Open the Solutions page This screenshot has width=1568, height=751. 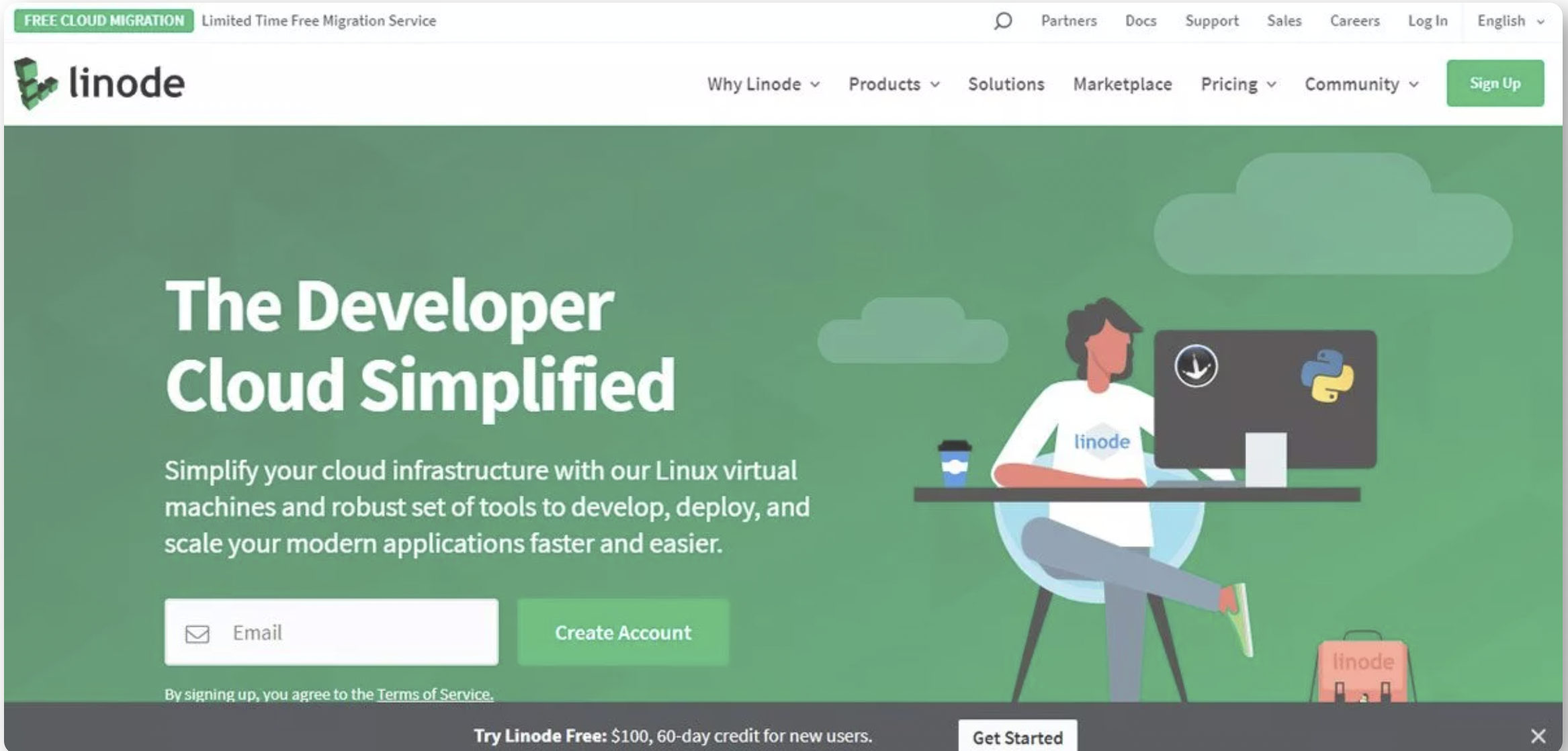tap(1006, 84)
